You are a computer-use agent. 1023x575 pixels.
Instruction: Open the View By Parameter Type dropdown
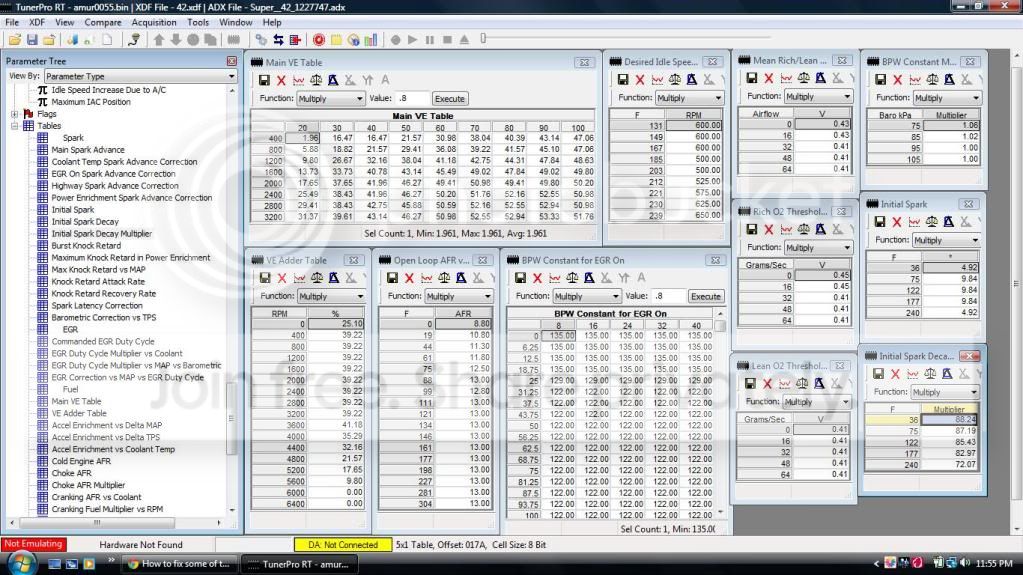pos(140,76)
